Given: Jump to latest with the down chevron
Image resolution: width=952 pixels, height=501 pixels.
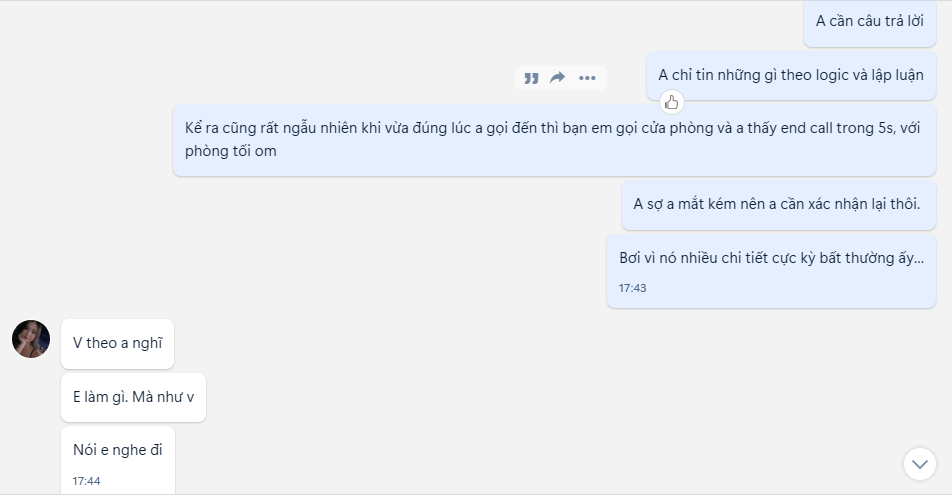Looking at the screenshot, I should 919,463.
